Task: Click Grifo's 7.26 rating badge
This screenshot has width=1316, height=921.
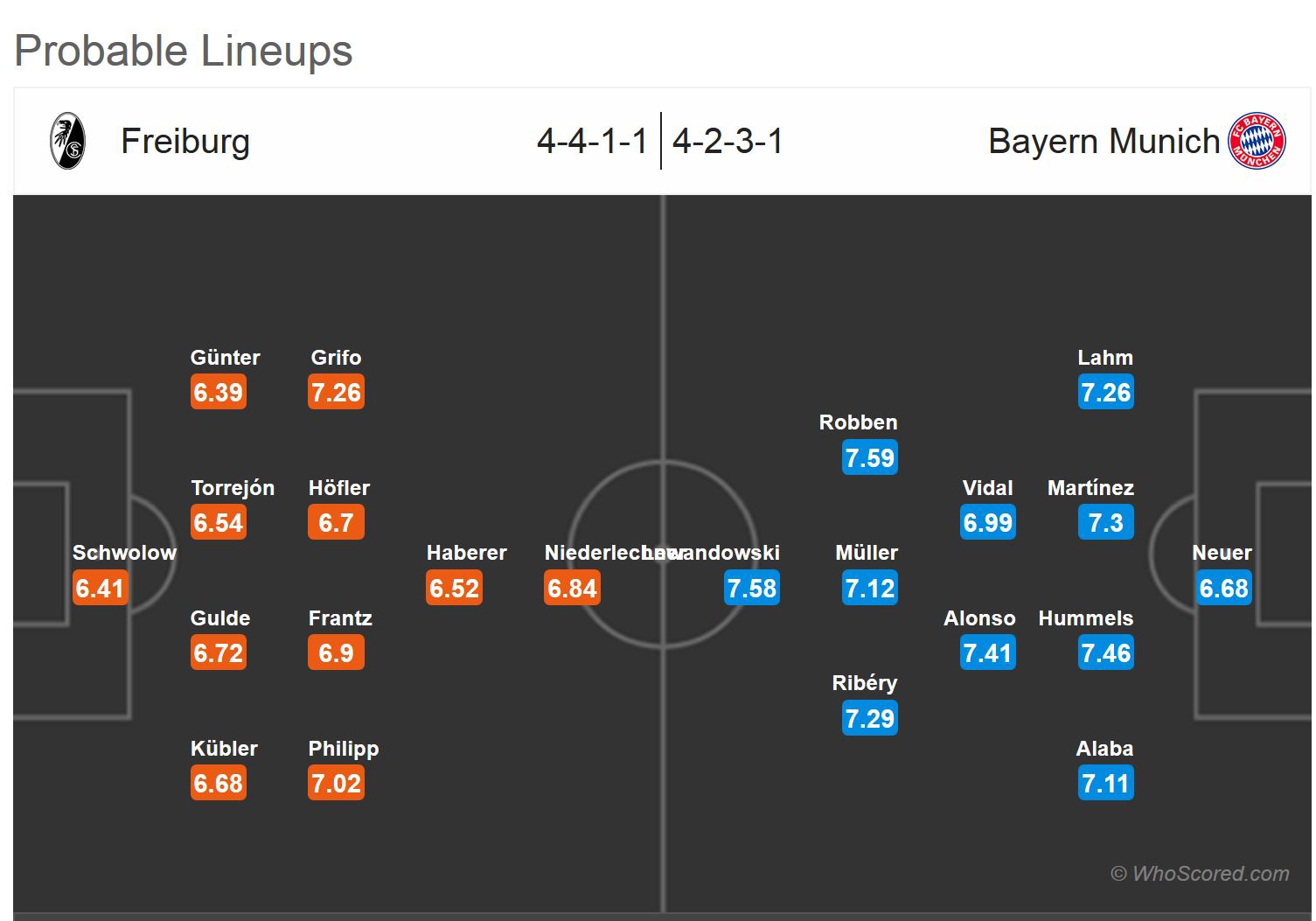Action: tap(337, 393)
